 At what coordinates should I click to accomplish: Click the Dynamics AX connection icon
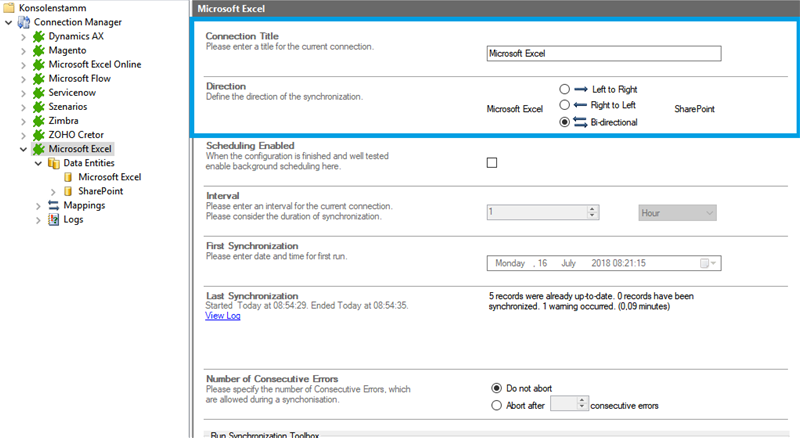[x=40, y=36]
